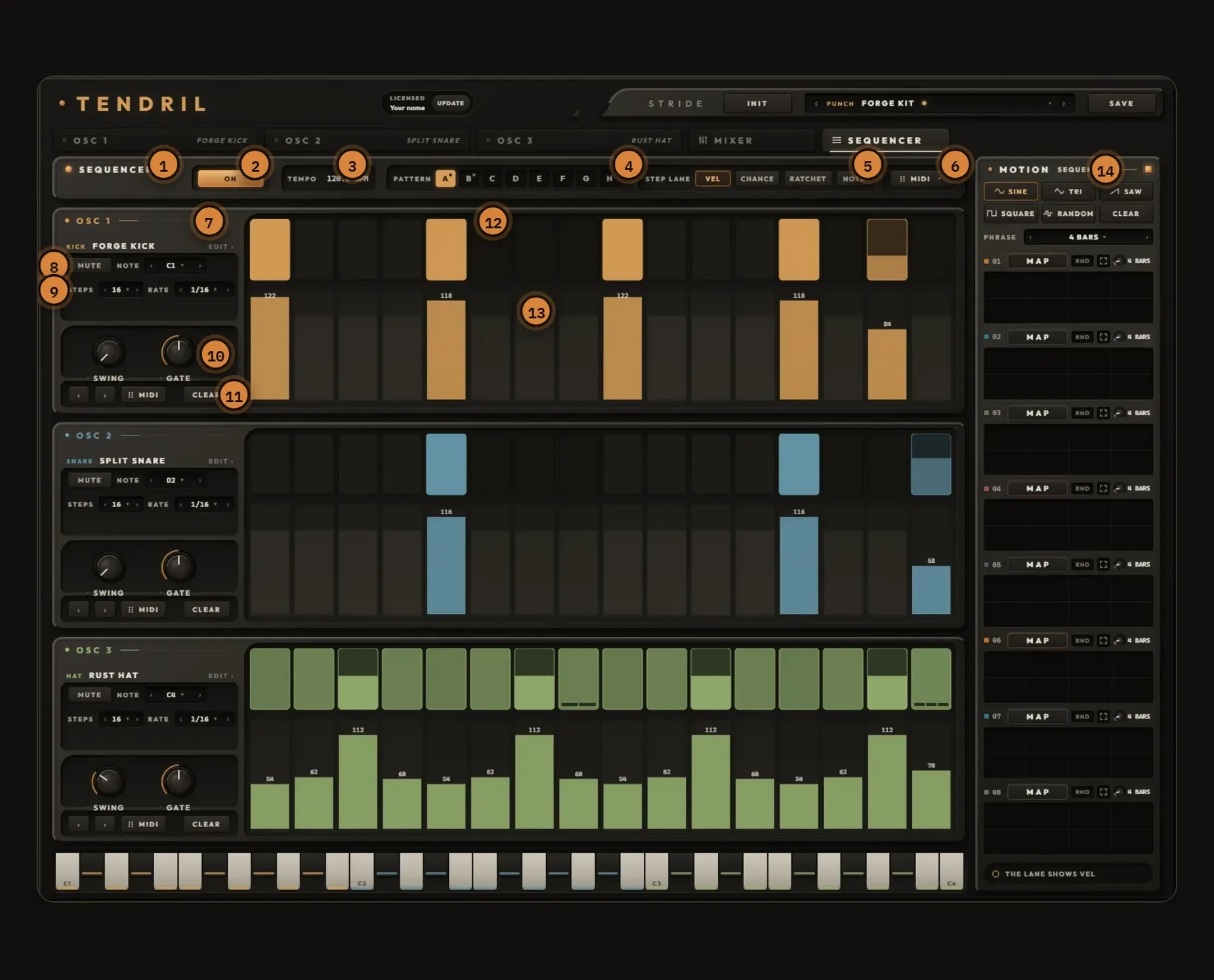Click the Save preset button
The height and width of the screenshot is (980, 1214).
pyautogui.click(x=1121, y=104)
